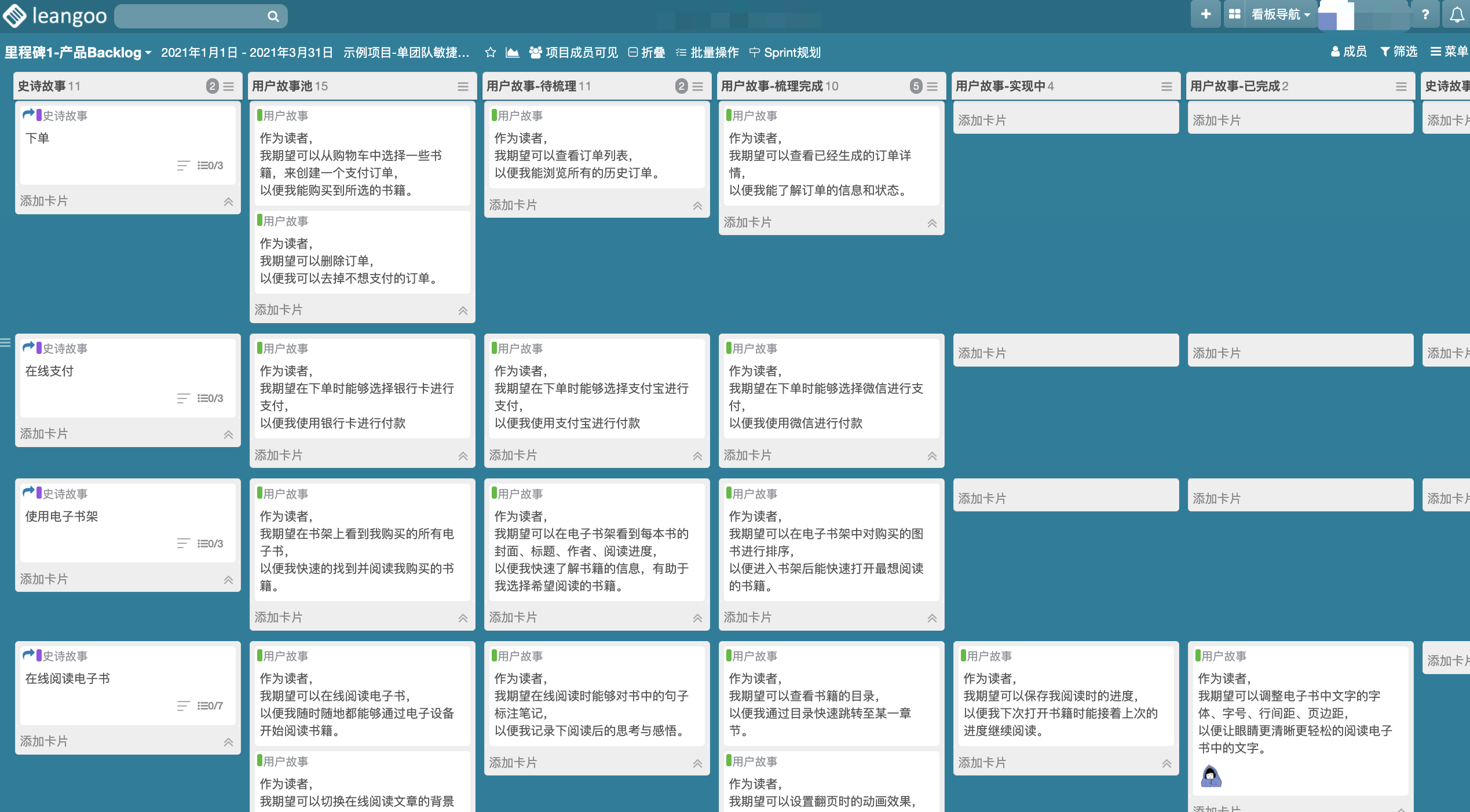1470x812 pixels.
Task: Open the 菜单 board menu
Action: point(1449,52)
